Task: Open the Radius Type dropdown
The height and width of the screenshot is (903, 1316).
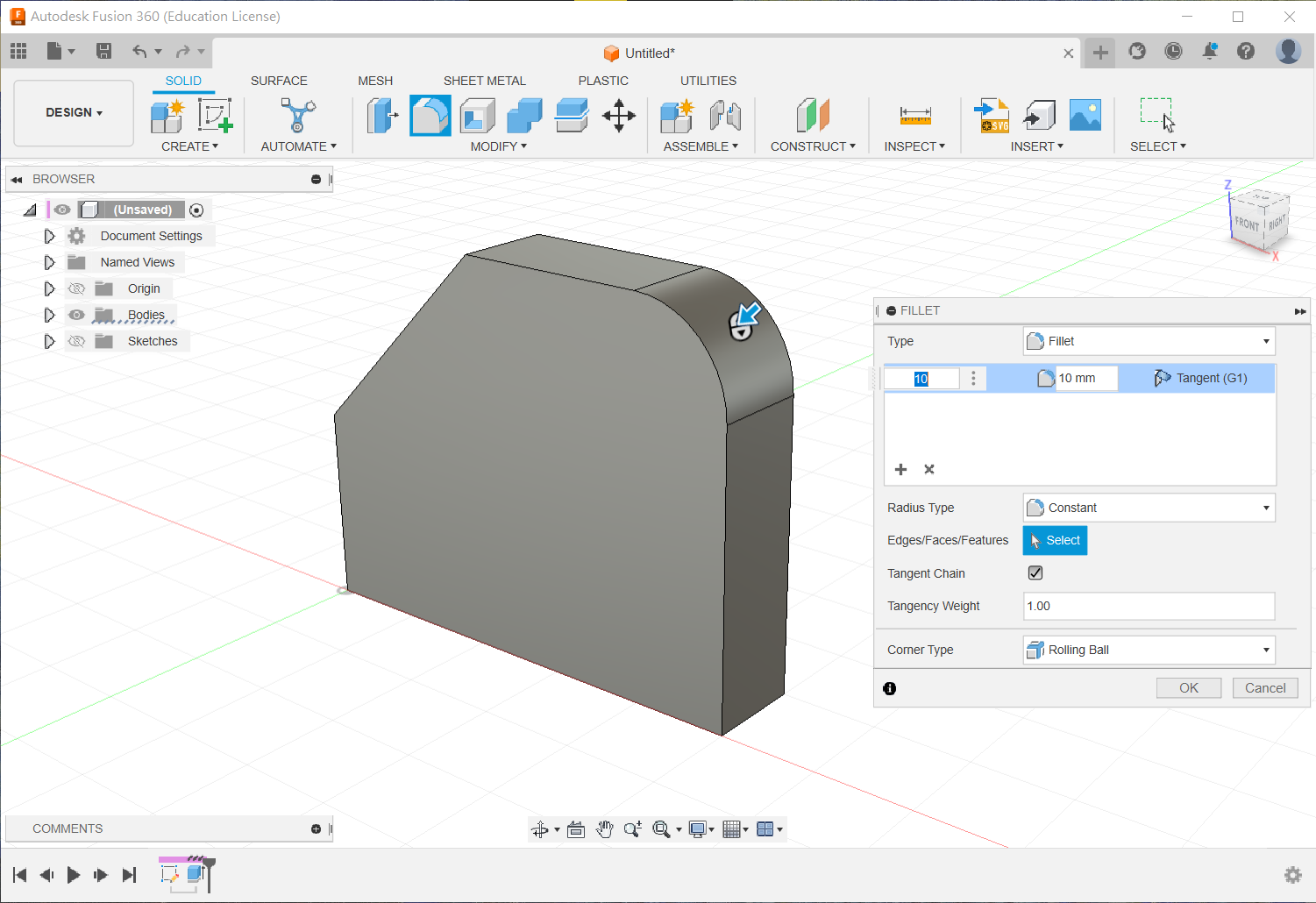Action: (x=1149, y=508)
